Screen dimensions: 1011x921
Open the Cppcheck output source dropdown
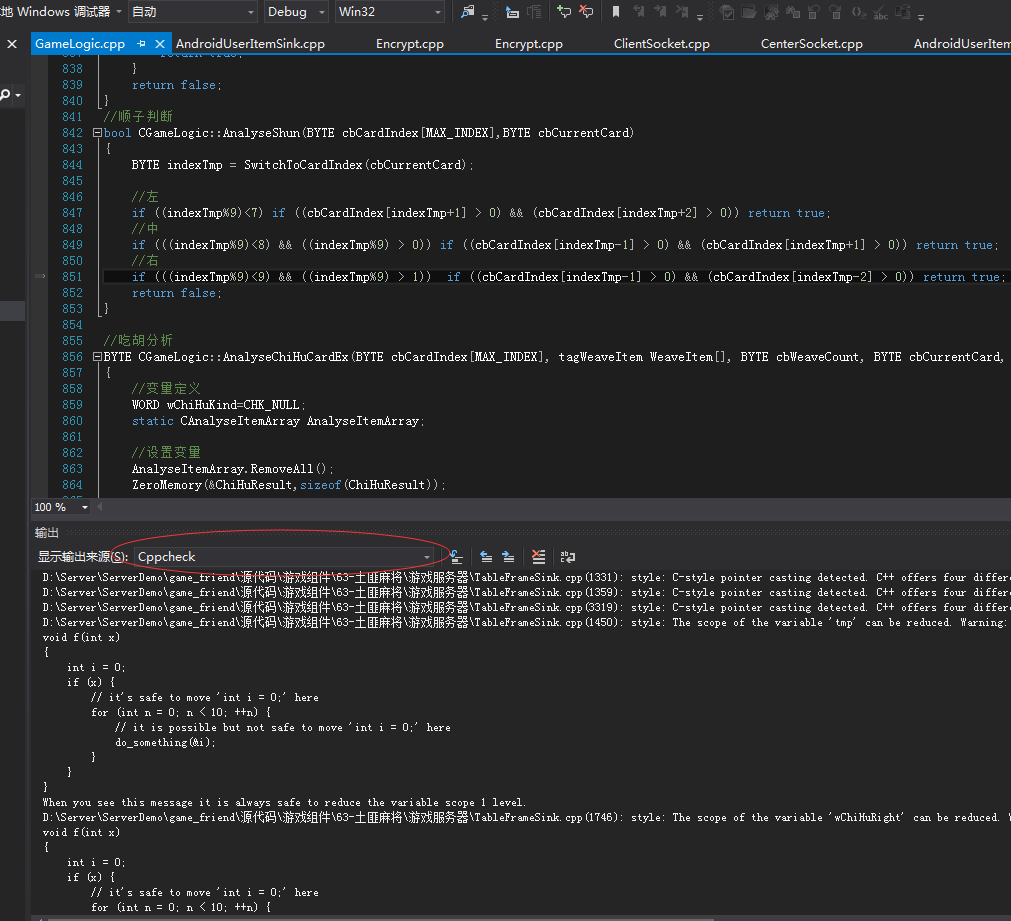(x=284, y=557)
